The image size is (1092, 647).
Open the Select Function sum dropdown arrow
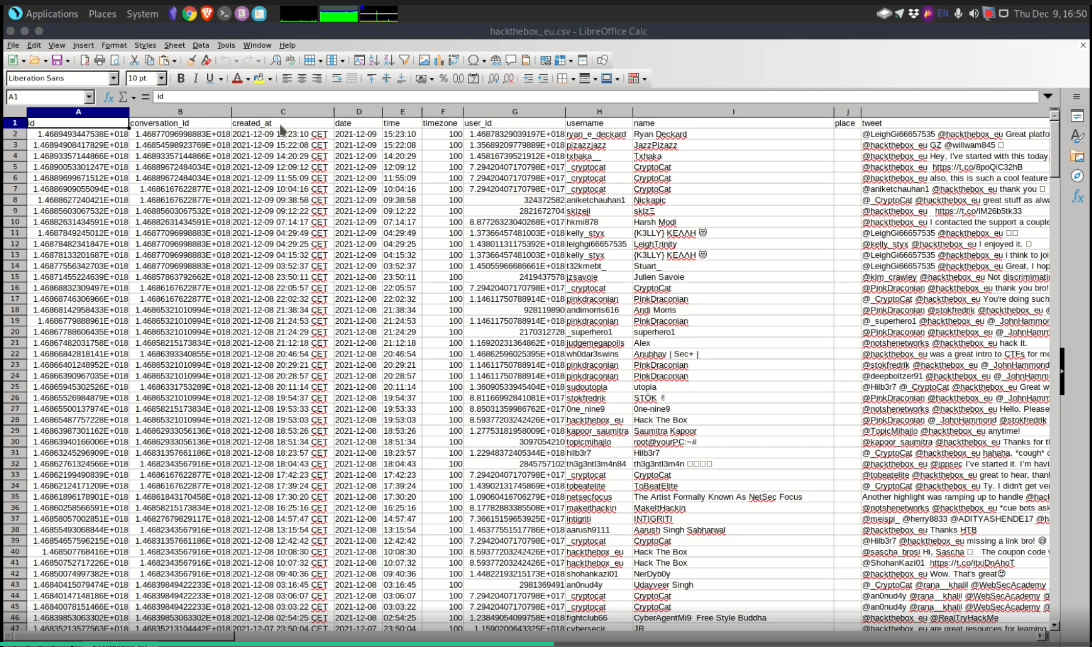click(x=134, y=98)
